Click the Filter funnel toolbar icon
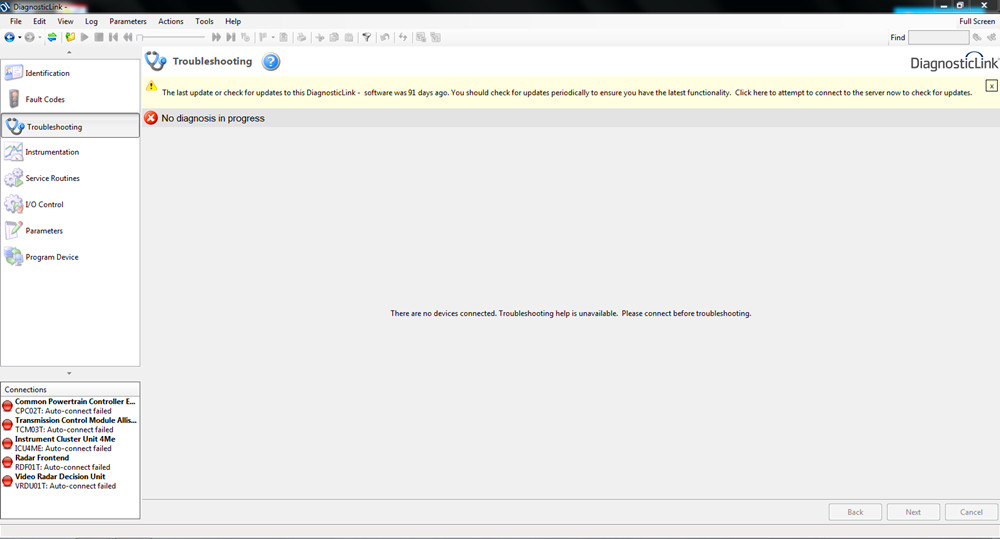Screen dimensions: 1000x539 pos(367,38)
